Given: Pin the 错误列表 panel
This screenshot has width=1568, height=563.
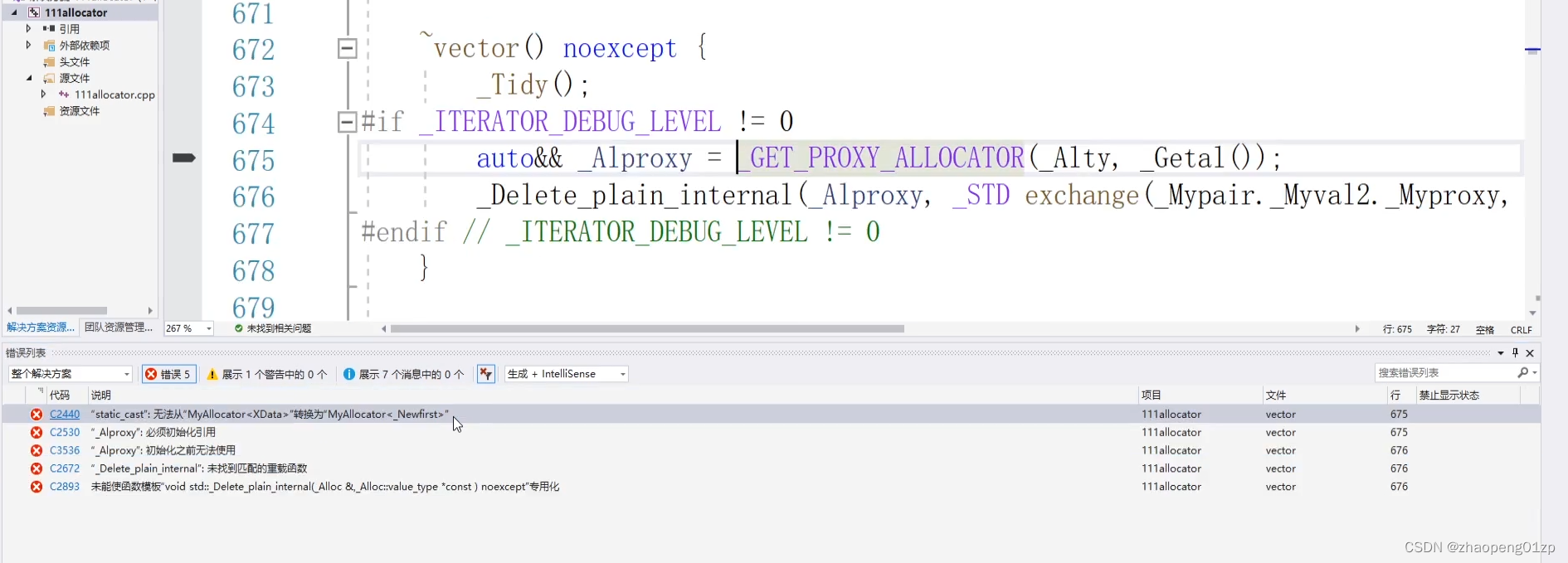Looking at the screenshot, I should [x=1516, y=353].
